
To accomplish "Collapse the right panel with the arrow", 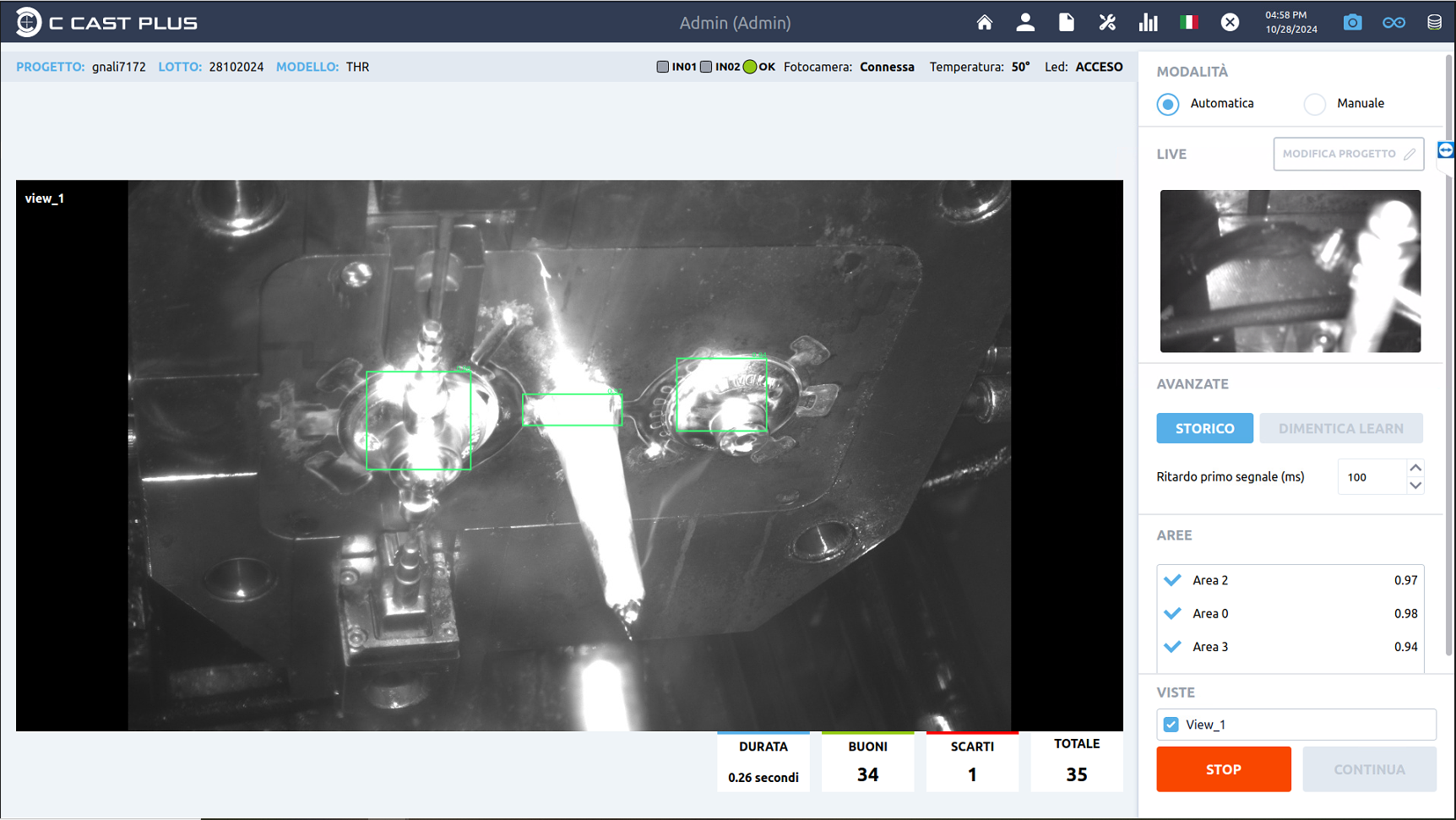I will [1447, 150].
